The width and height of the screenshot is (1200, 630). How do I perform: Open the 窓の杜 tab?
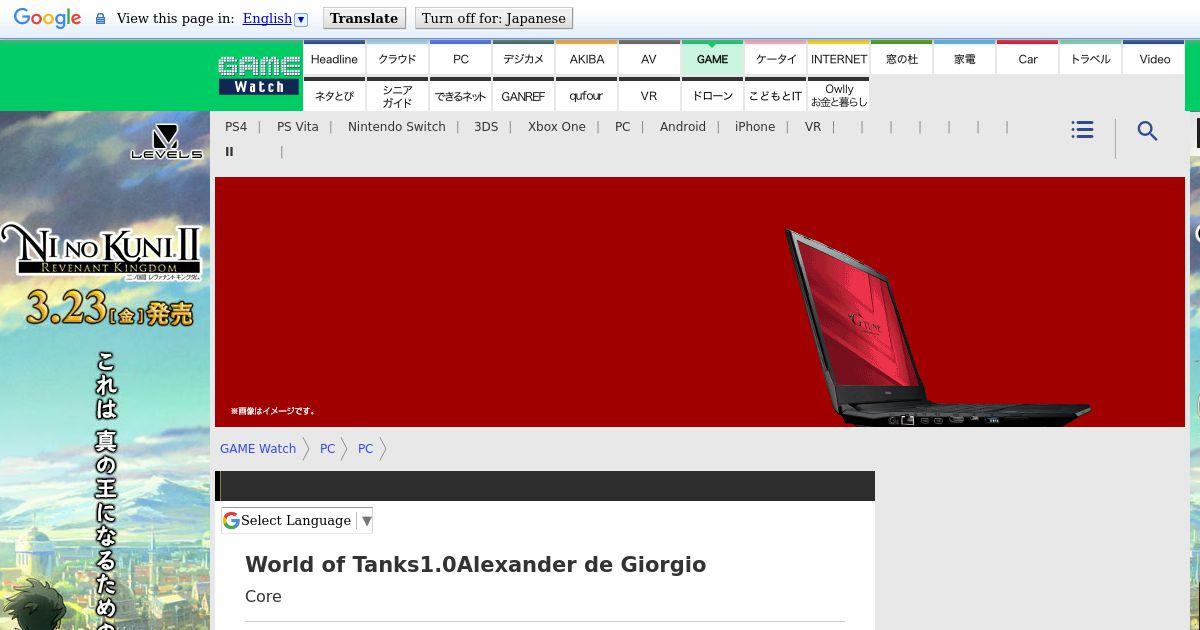(x=901, y=58)
